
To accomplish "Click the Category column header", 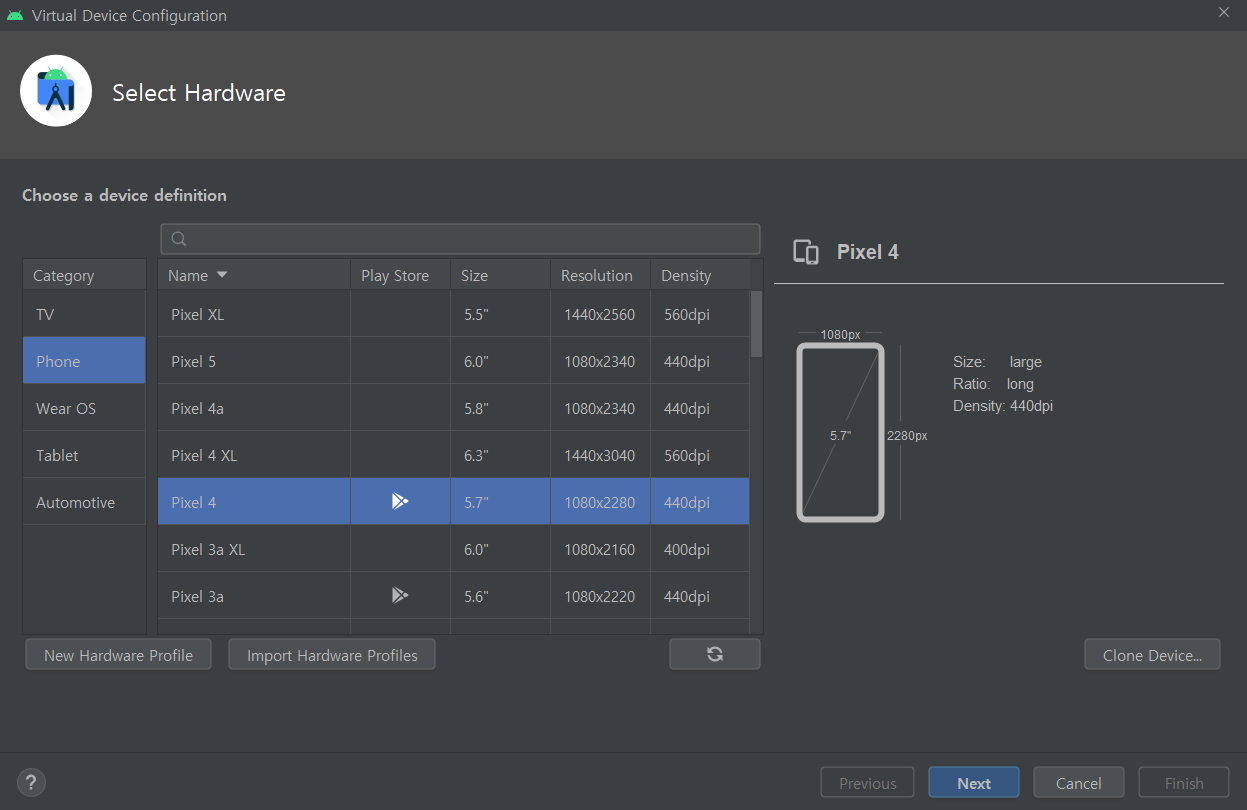I will click(84, 275).
